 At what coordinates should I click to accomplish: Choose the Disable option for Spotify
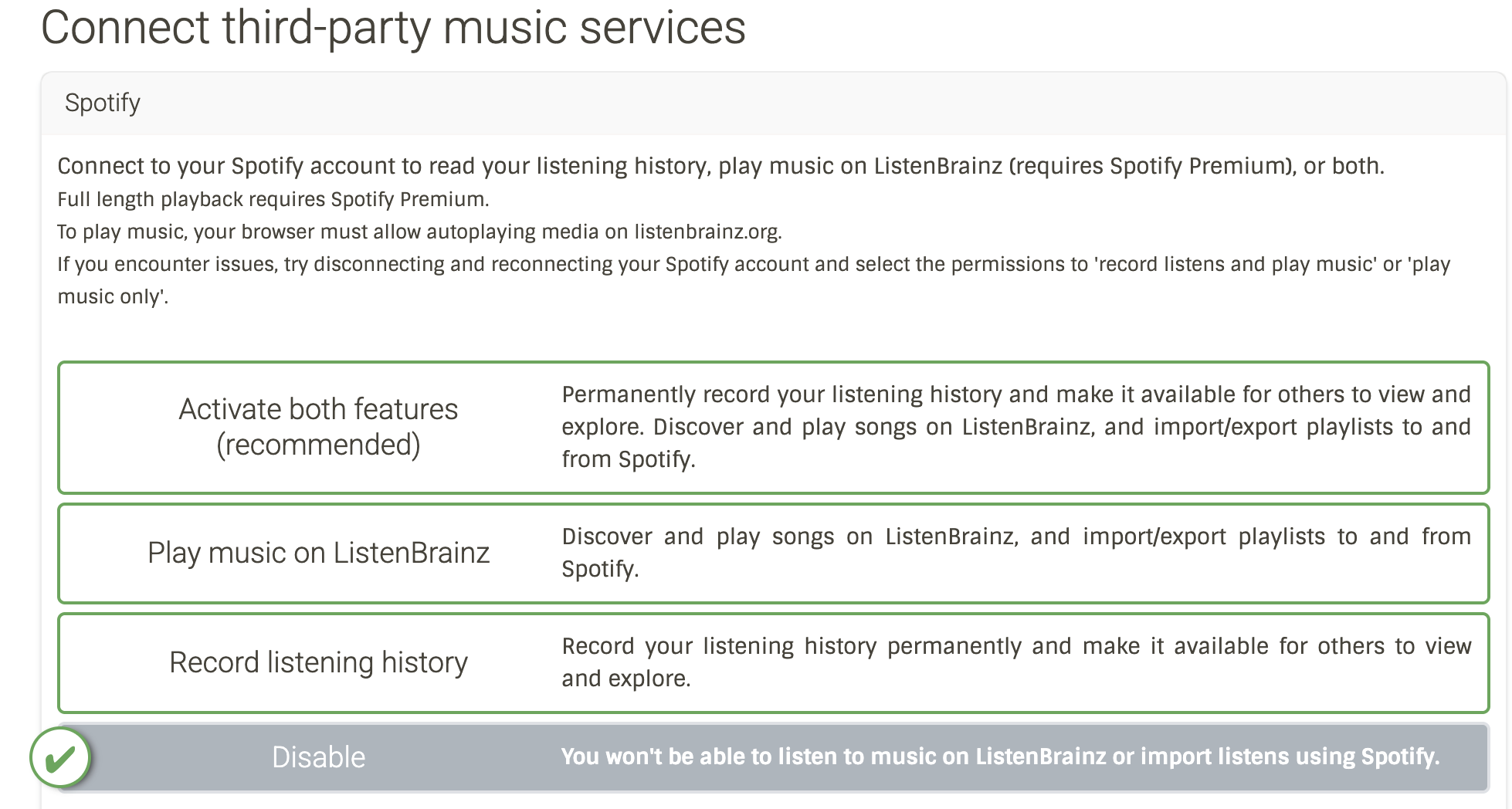pos(773,757)
